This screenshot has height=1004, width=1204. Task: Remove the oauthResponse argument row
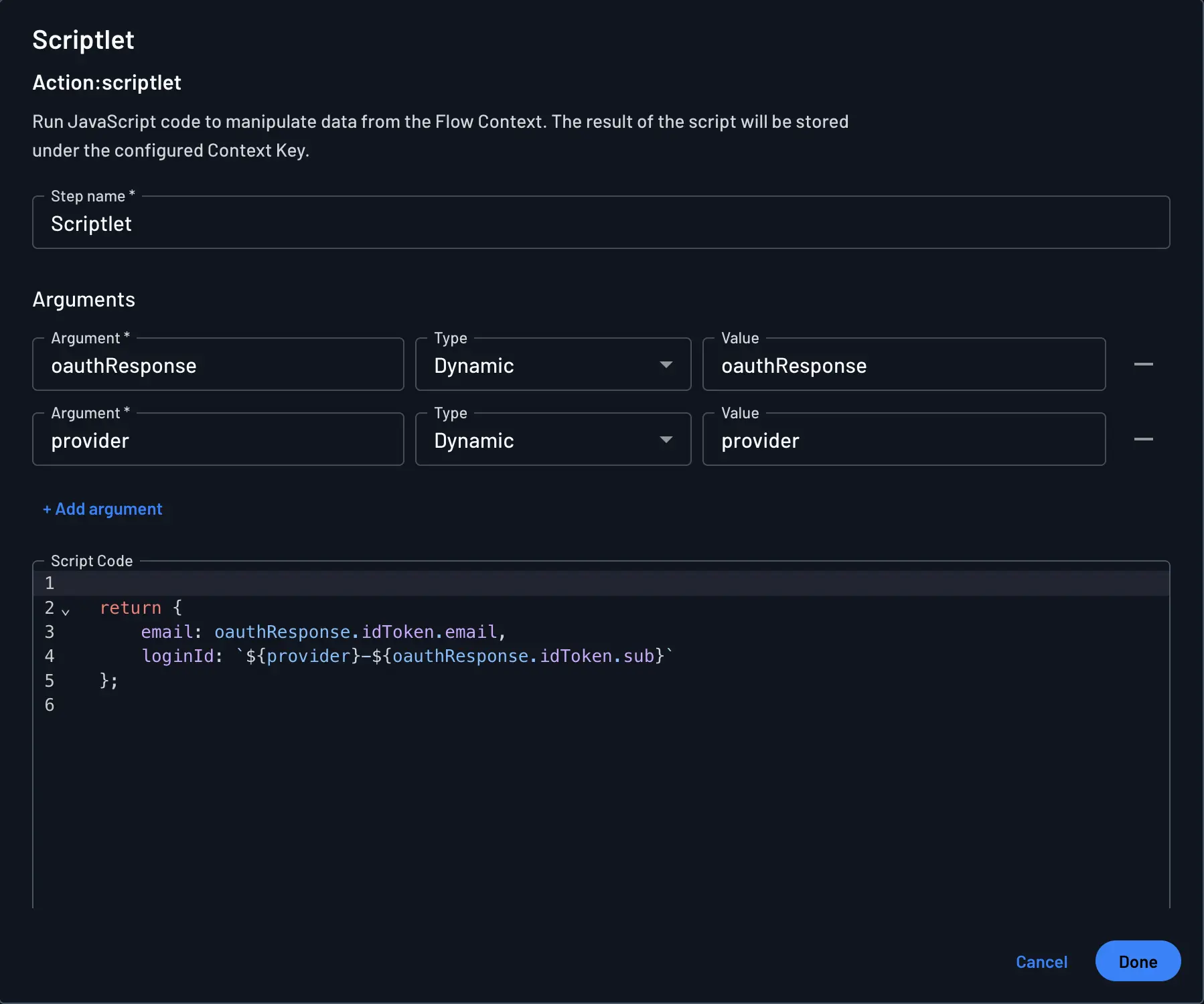[x=1143, y=364]
